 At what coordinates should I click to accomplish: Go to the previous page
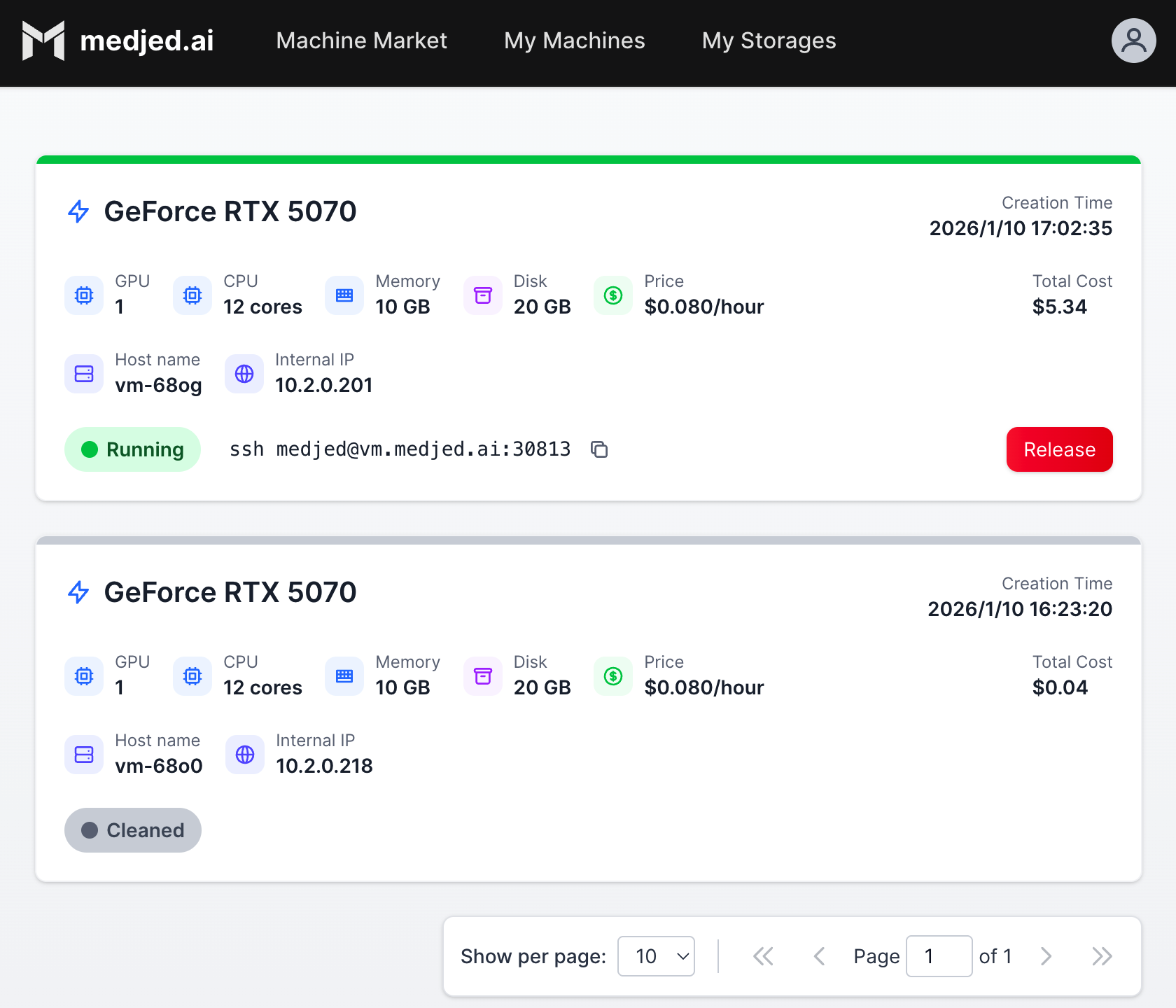pos(819,956)
